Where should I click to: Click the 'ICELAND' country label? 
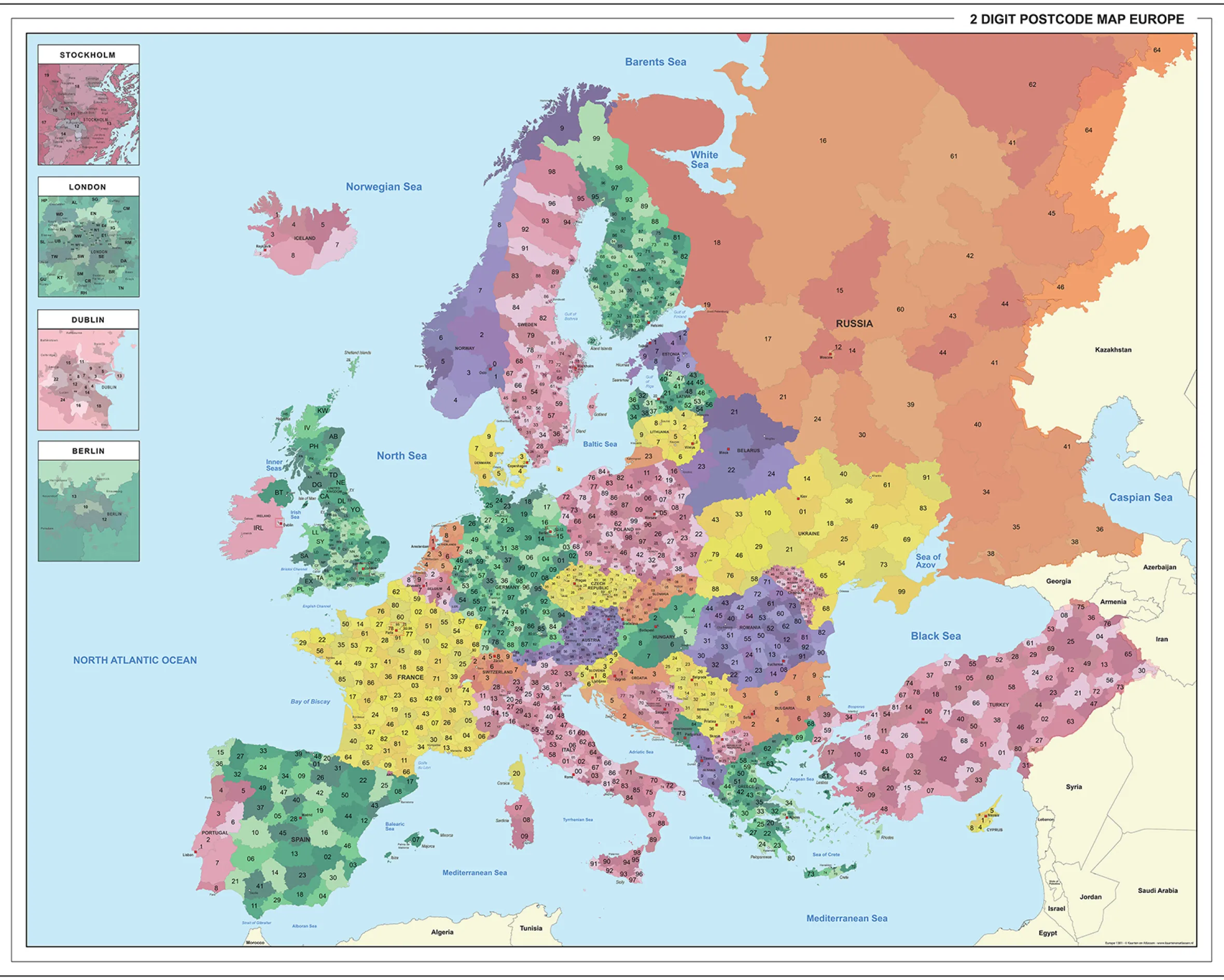[x=305, y=238]
